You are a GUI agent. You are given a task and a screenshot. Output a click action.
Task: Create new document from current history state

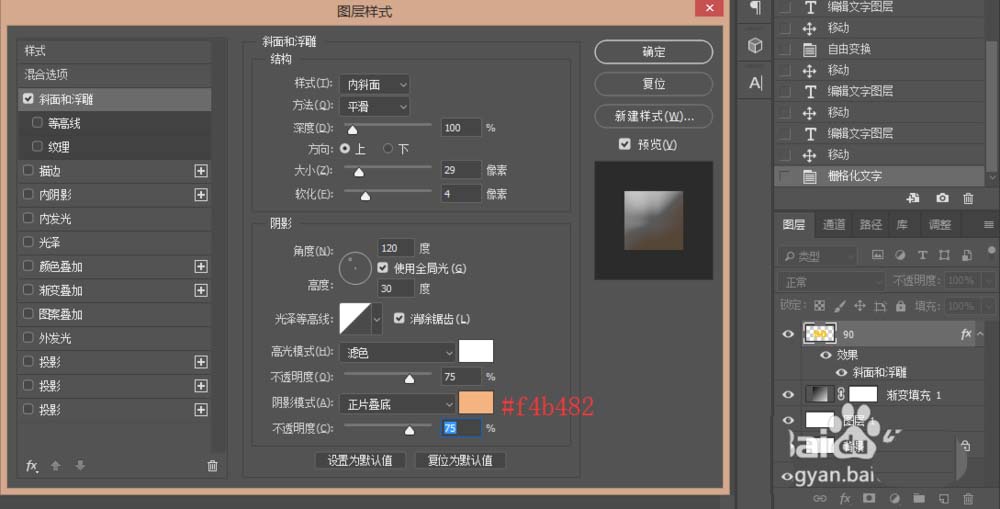[x=913, y=198]
